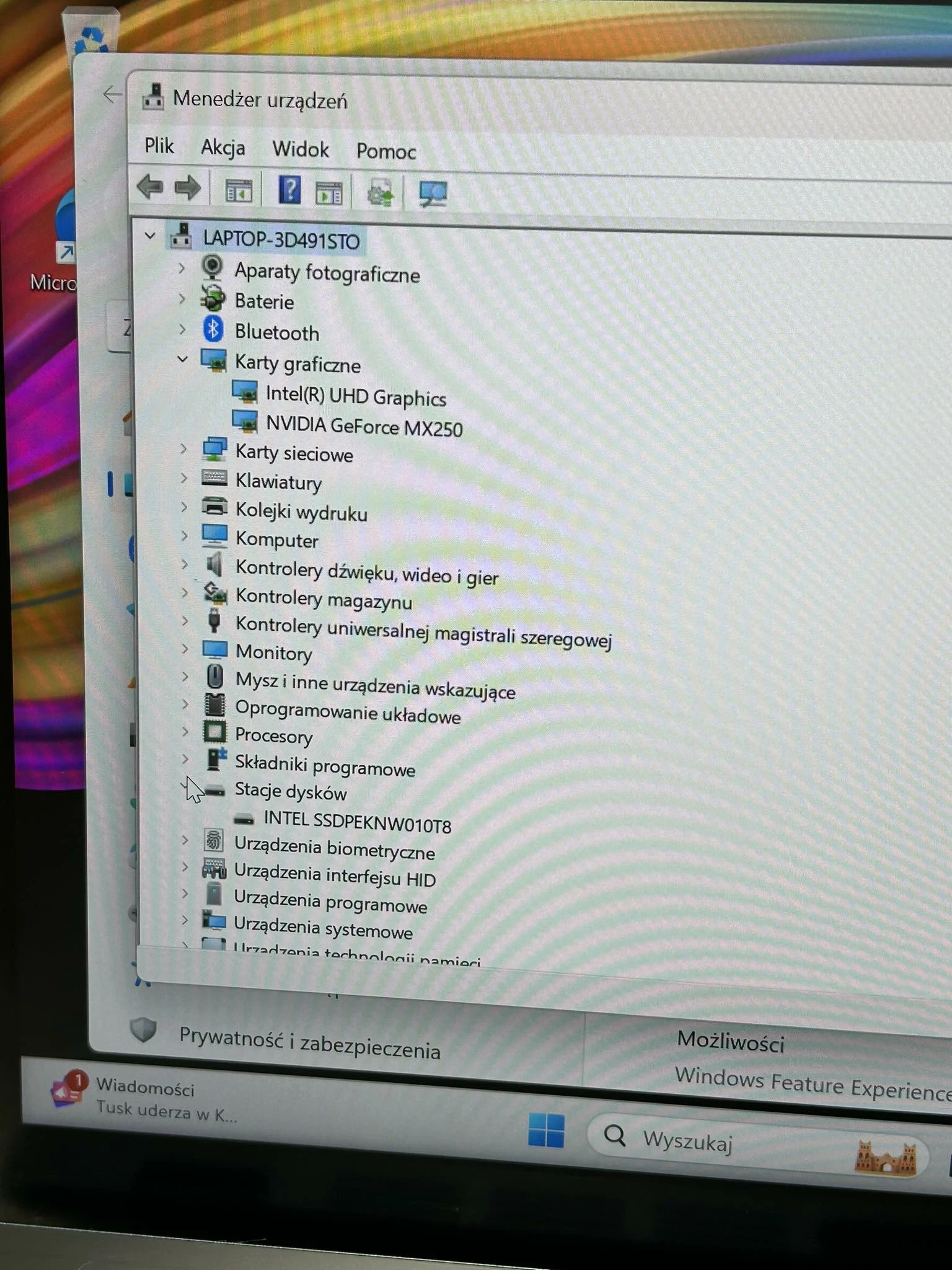Collapse the LAPTOP-3D491STO root node
Image resolution: width=952 pixels, height=1270 pixels.
click(x=149, y=236)
